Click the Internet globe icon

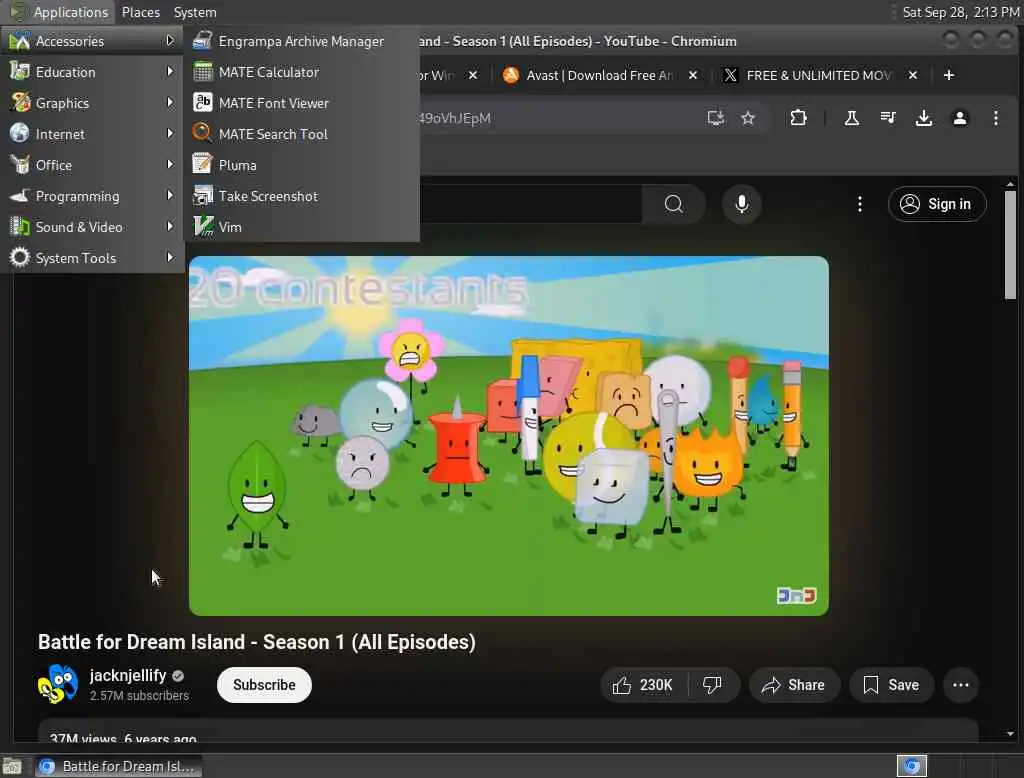coord(20,133)
